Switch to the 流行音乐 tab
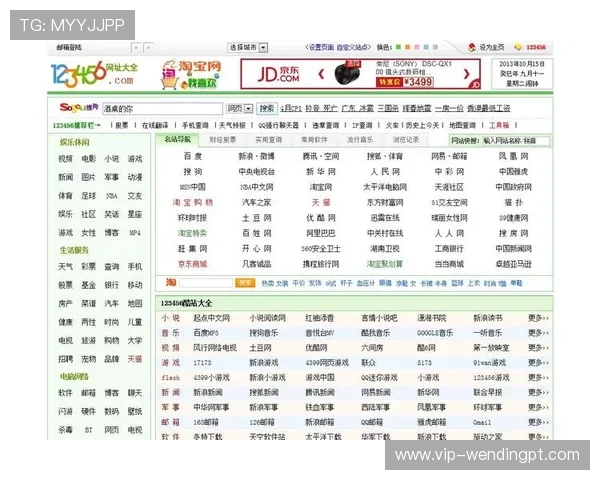The image size is (600, 480). pos(360,140)
